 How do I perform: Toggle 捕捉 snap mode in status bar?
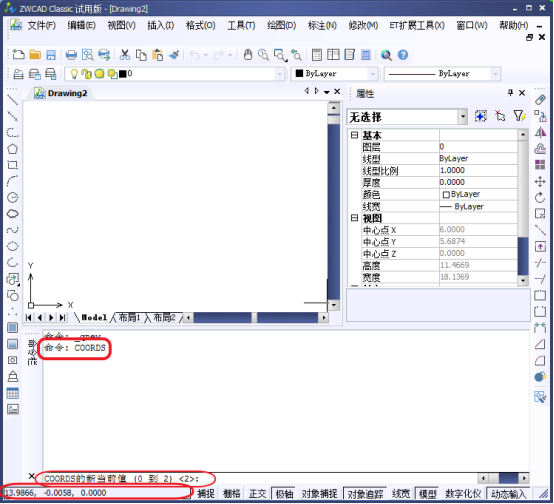206,493
